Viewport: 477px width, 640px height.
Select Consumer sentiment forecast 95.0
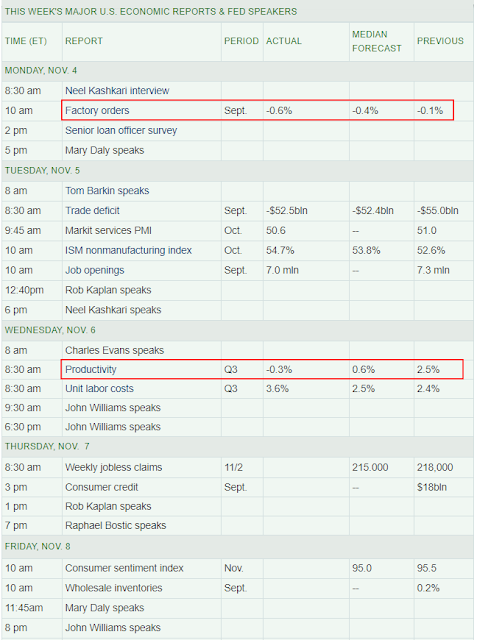pyautogui.click(x=362, y=568)
